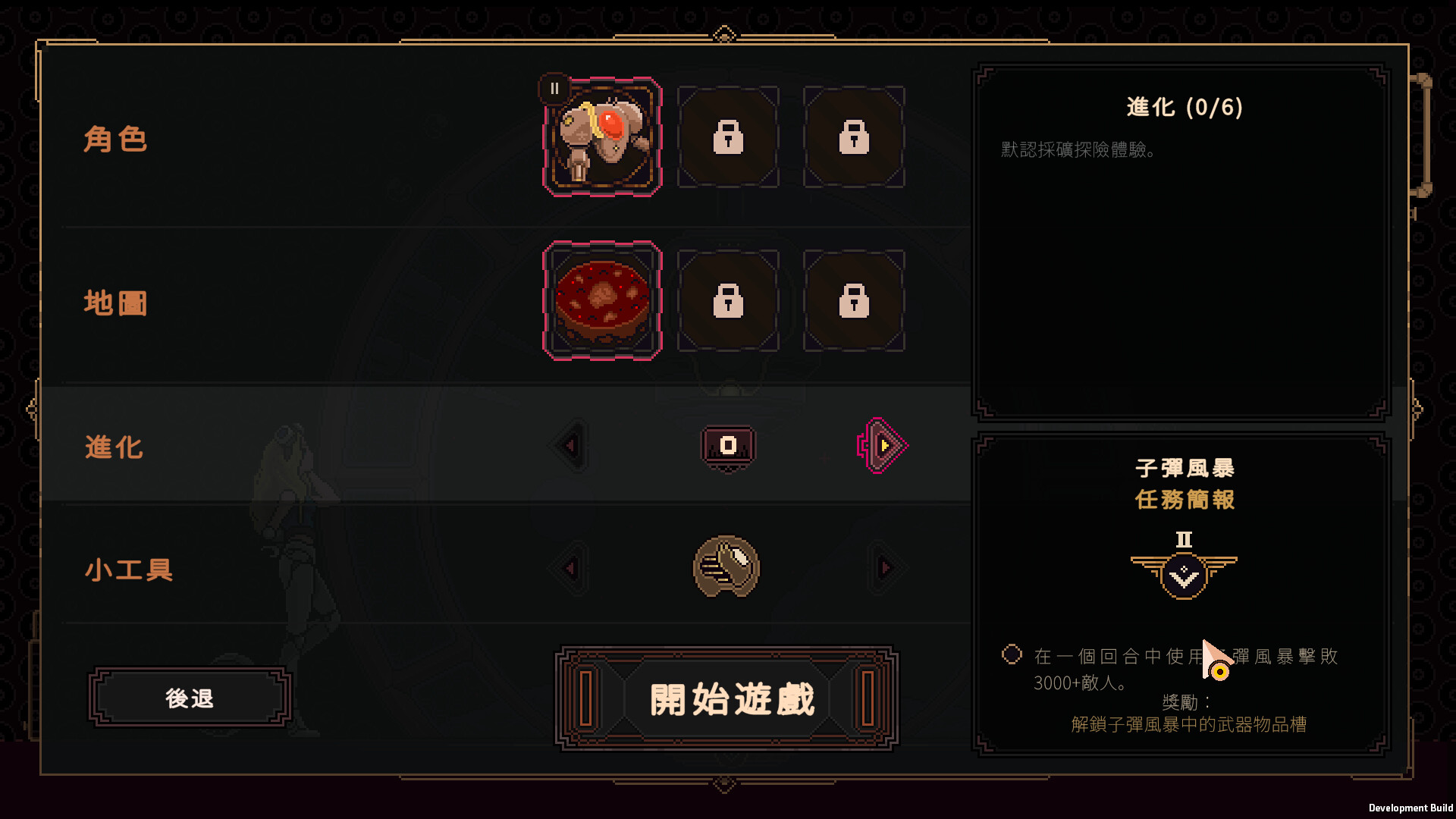Select the unlocked robot character portrait
The width and height of the screenshot is (1456, 819).
pos(602,137)
